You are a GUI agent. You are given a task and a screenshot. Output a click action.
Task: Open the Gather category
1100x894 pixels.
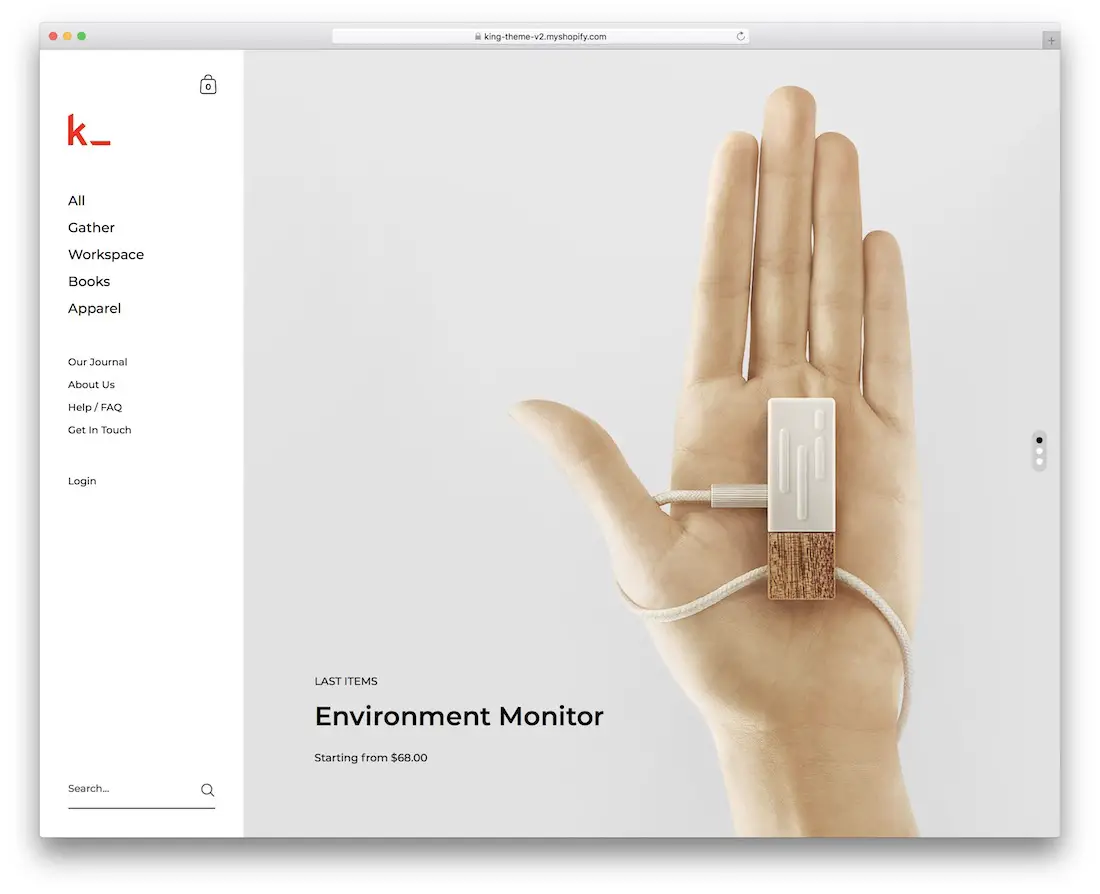(x=91, y=228)
